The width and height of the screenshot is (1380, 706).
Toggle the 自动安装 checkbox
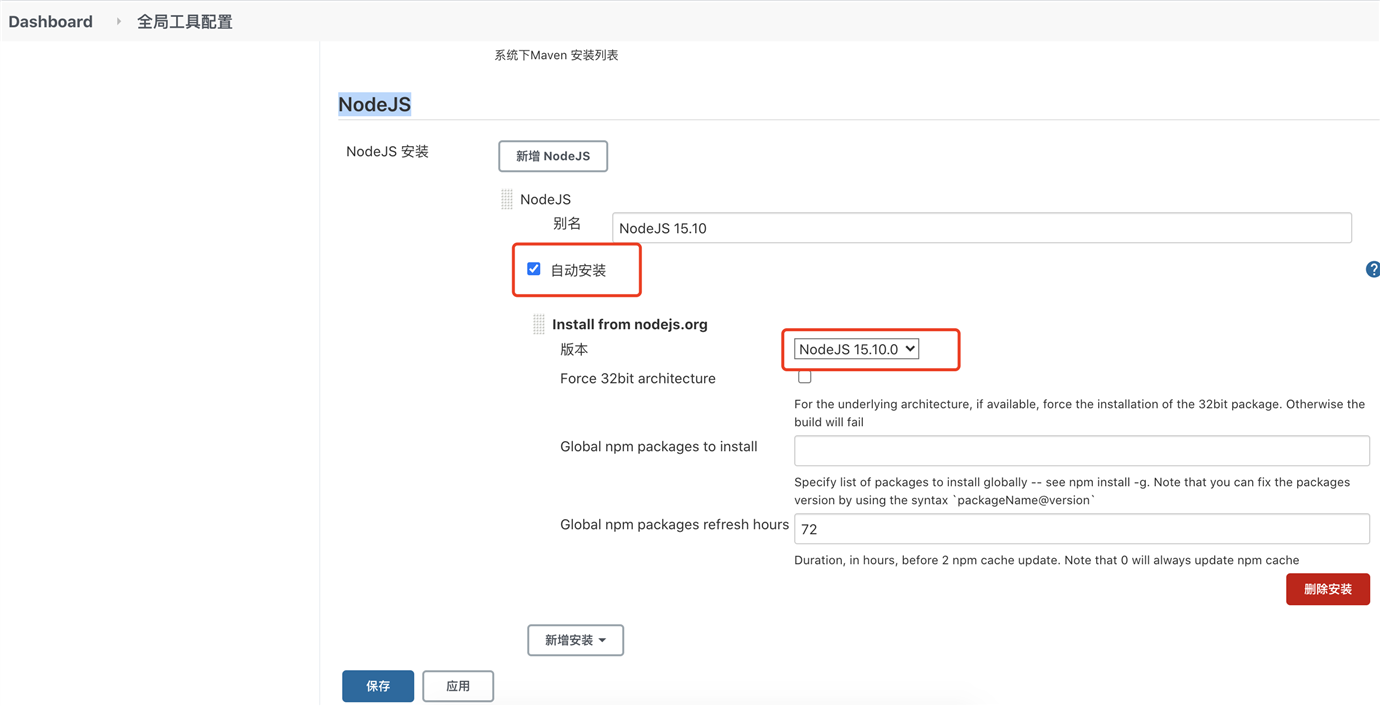(x=534, y=269)
